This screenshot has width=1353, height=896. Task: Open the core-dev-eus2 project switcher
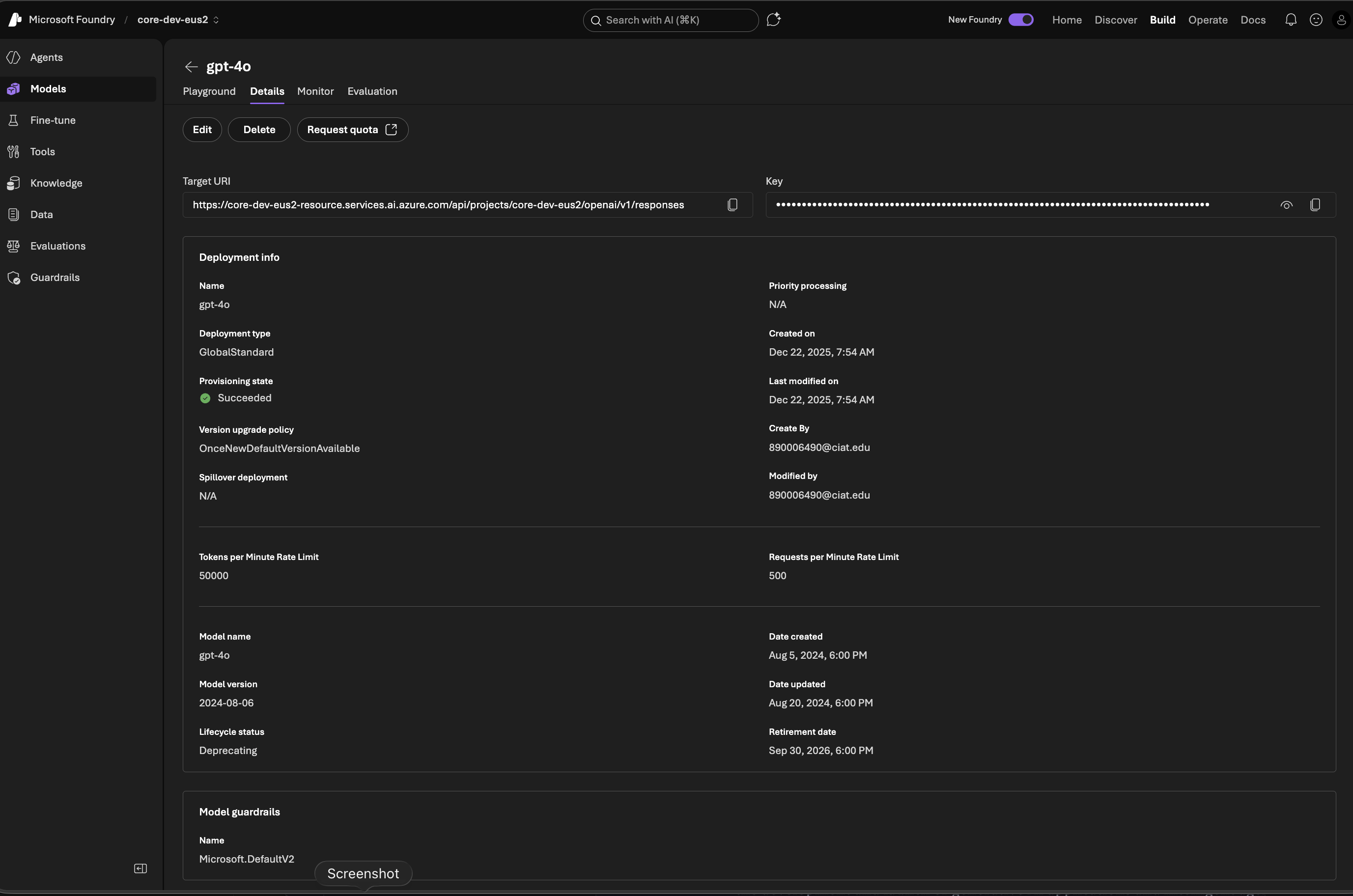click(178, 20)
